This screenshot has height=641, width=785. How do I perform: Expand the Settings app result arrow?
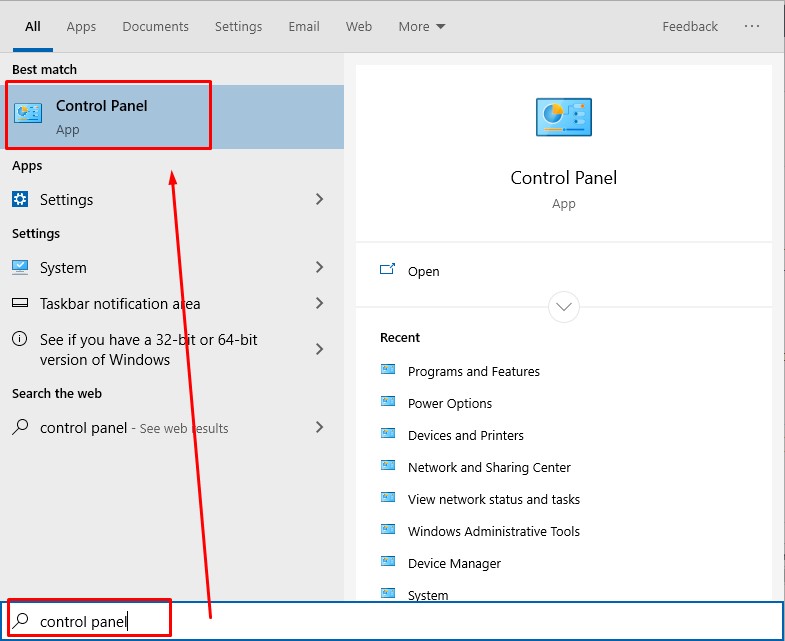tap(319, 199)
